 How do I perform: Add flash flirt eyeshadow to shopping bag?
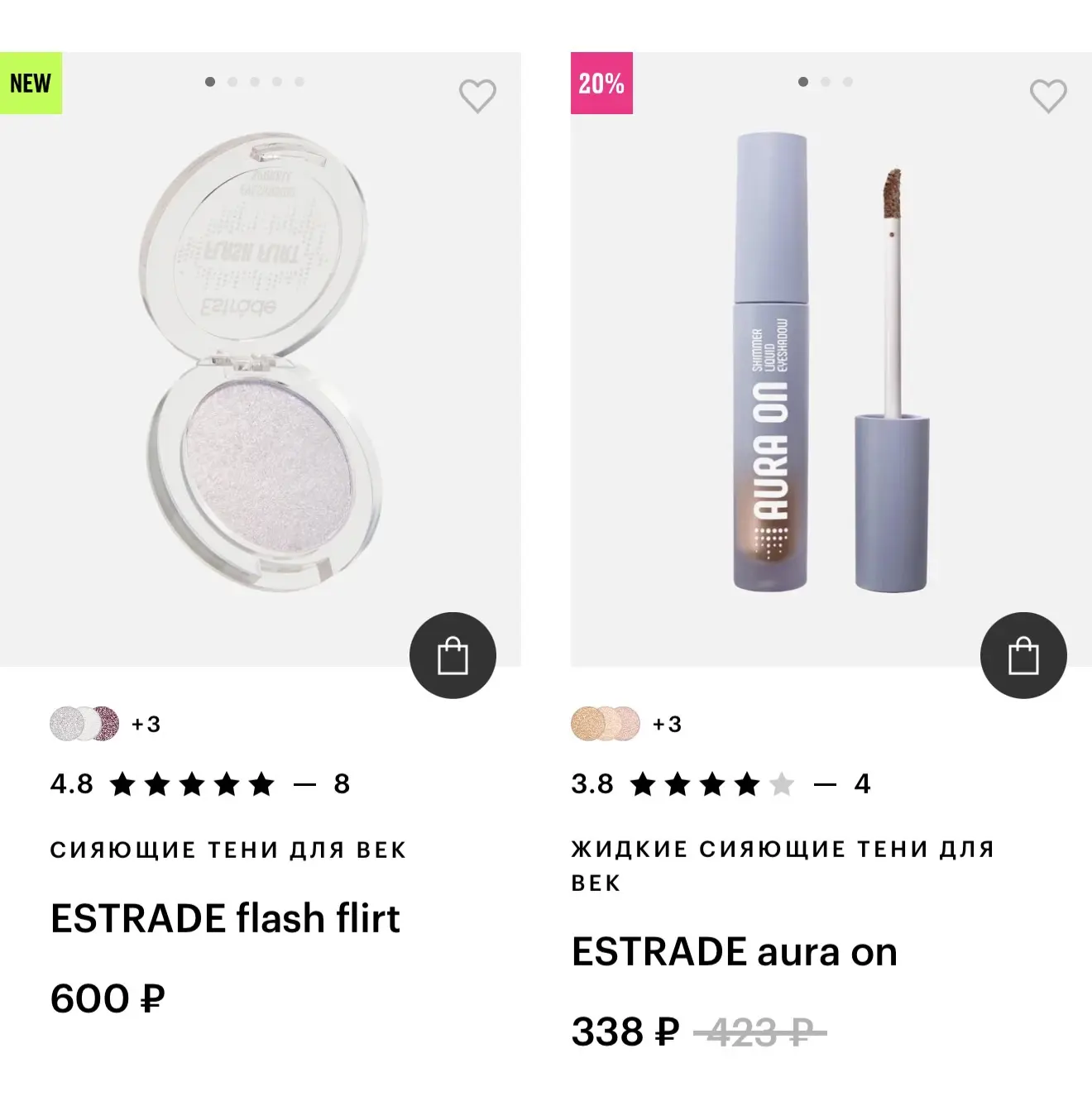[453, 655]
